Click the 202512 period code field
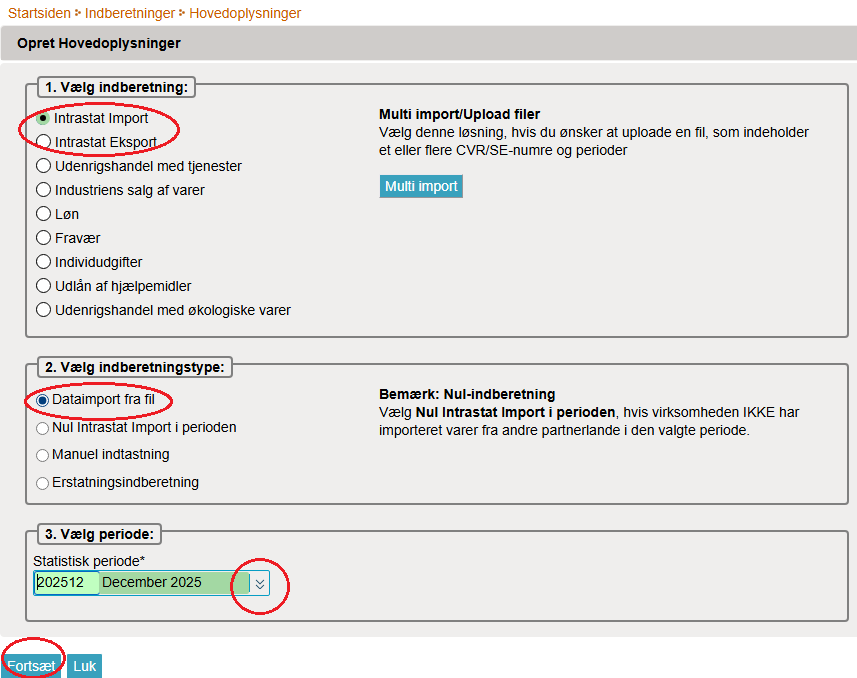The image size is (857, 678). tap(66, 583)
